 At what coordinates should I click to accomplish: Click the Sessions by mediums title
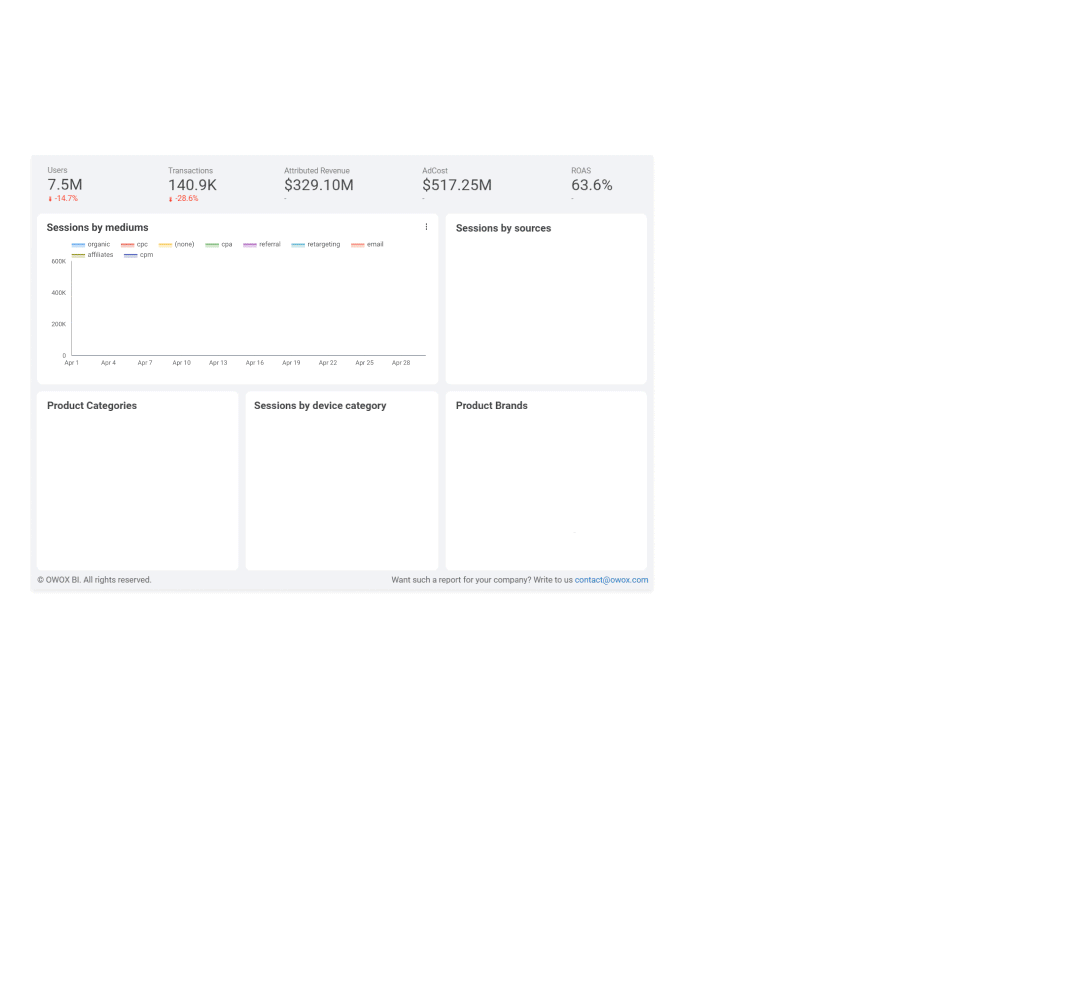click(x=98, y=228)
